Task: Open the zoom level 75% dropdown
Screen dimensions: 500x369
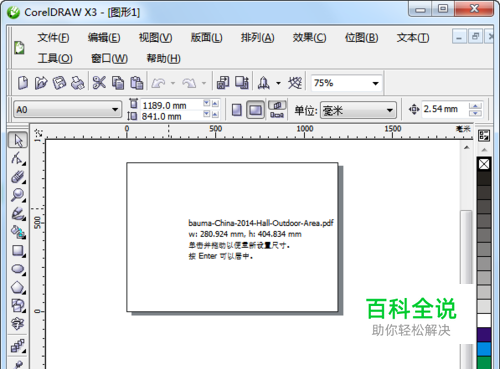Action: 375,83
